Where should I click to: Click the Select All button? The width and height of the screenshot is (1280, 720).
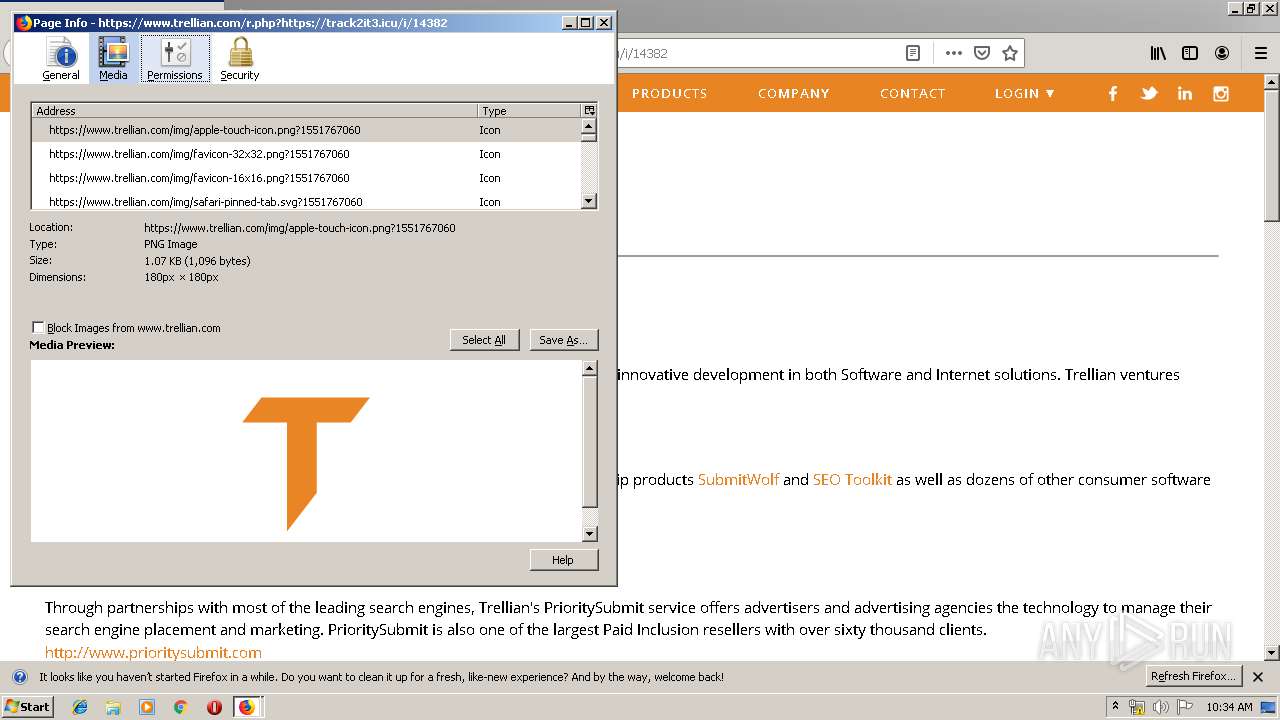[x=484, y=340]
